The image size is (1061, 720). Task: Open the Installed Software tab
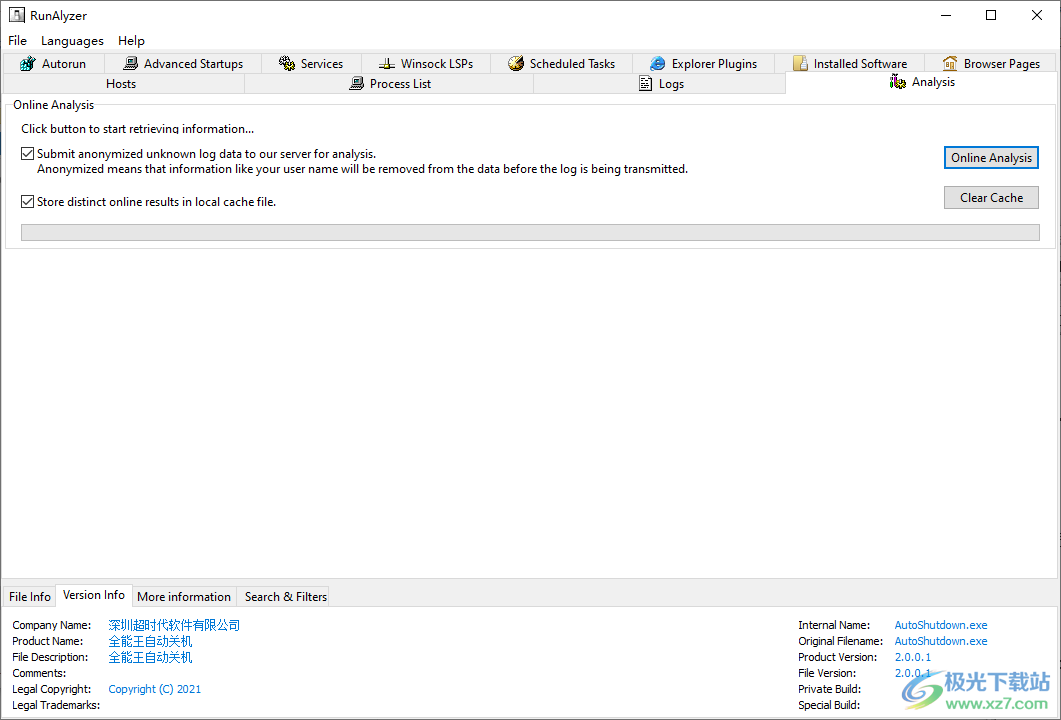[849, 64]
